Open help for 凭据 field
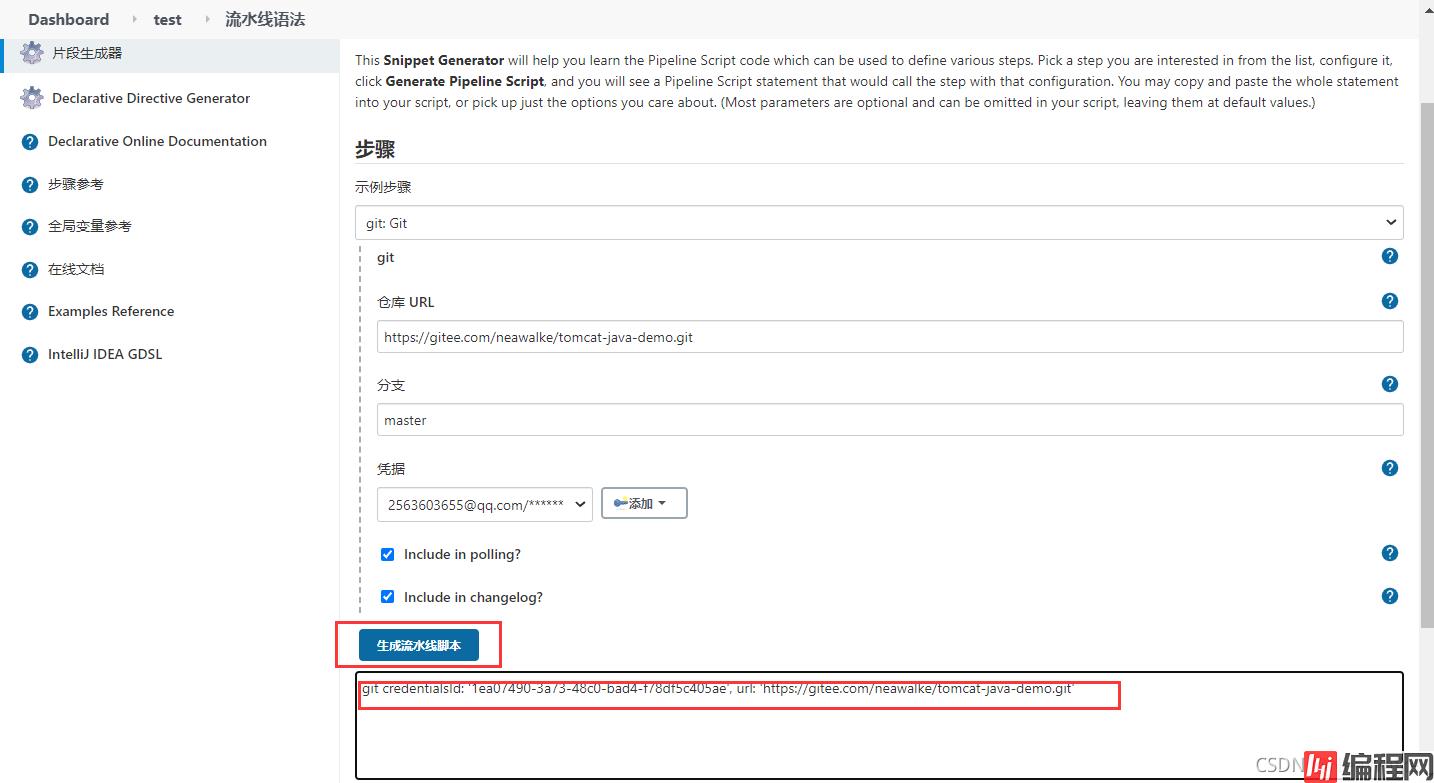 coord(1389,468)
